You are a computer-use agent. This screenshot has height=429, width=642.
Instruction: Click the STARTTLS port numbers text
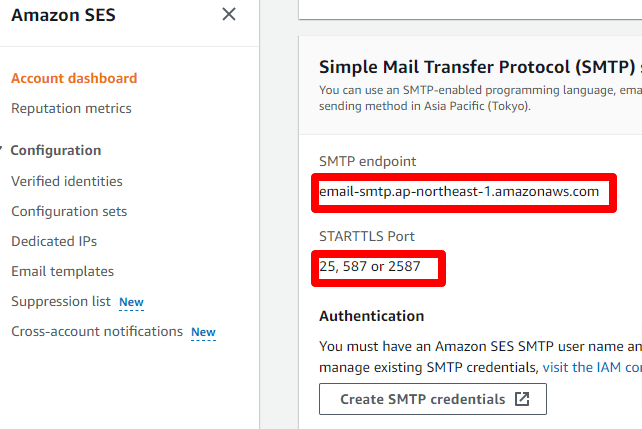(x=370, y=266)
